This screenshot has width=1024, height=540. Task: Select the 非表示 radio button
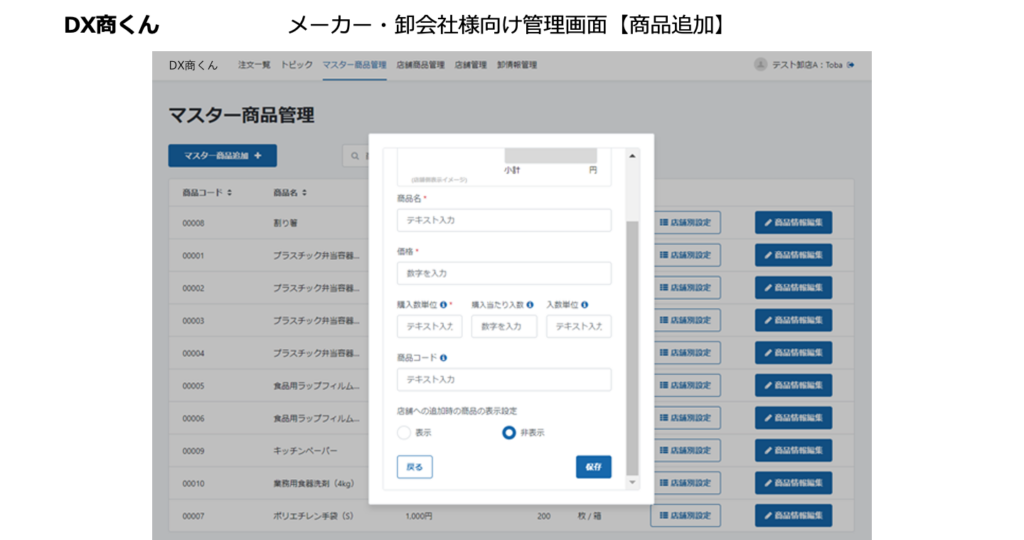509,433
